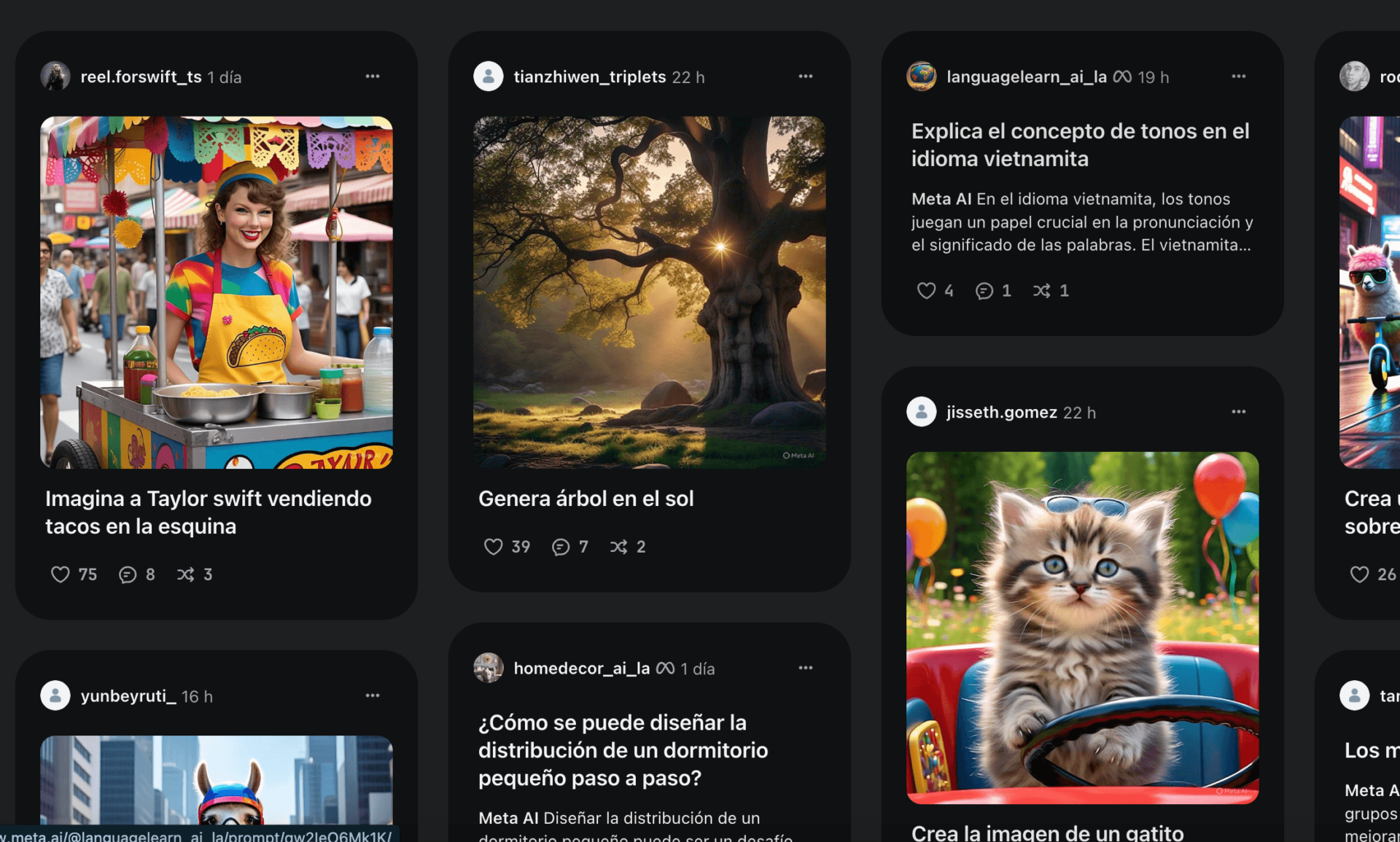Click the '16 h' timestamp on yunbeyruti_

[x=198, y=696]
